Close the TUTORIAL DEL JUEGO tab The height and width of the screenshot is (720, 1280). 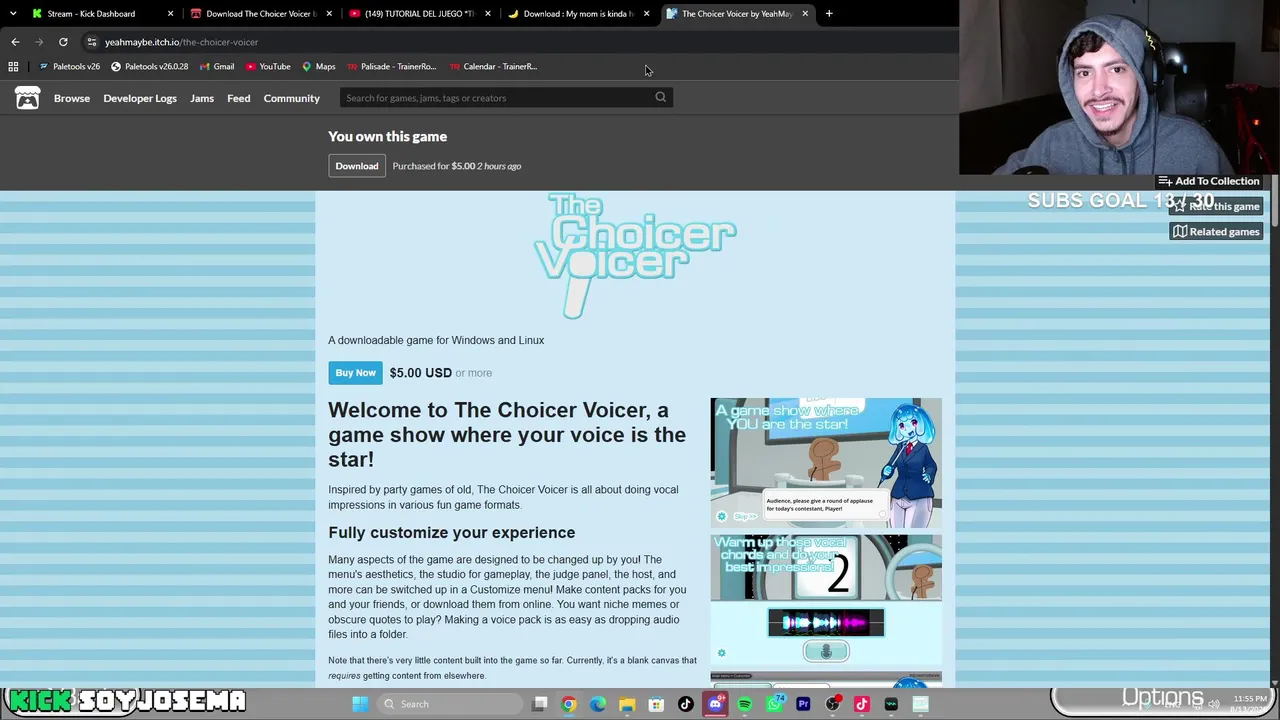[488, 14]
